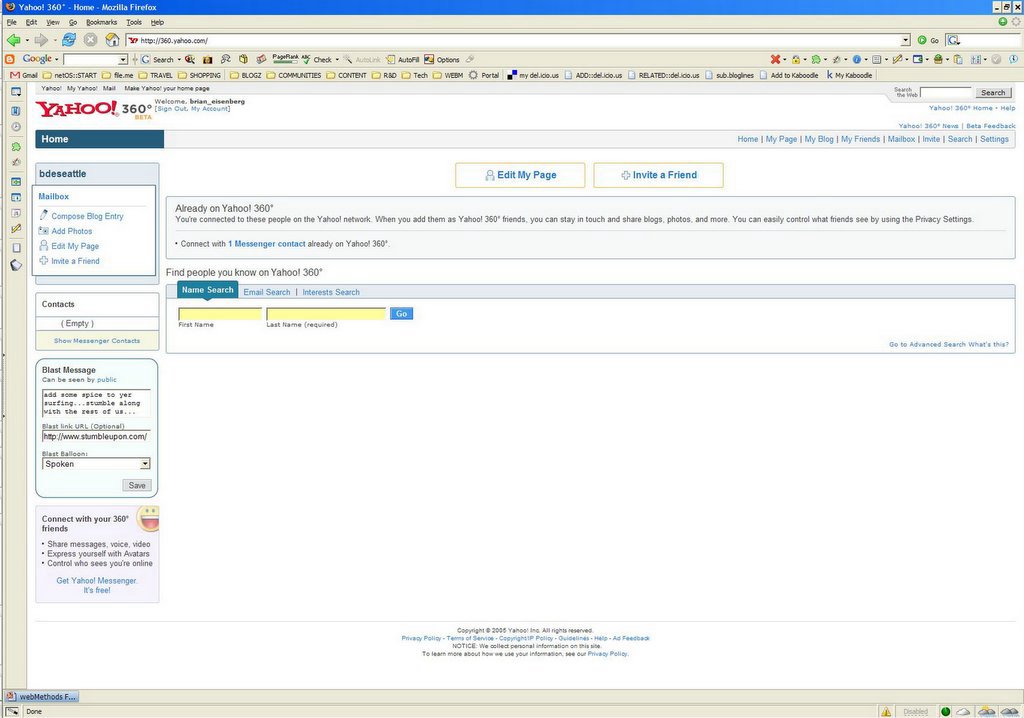Open the Gmail bookmark
Screen dimensions: 1024x718
(24, 75)
